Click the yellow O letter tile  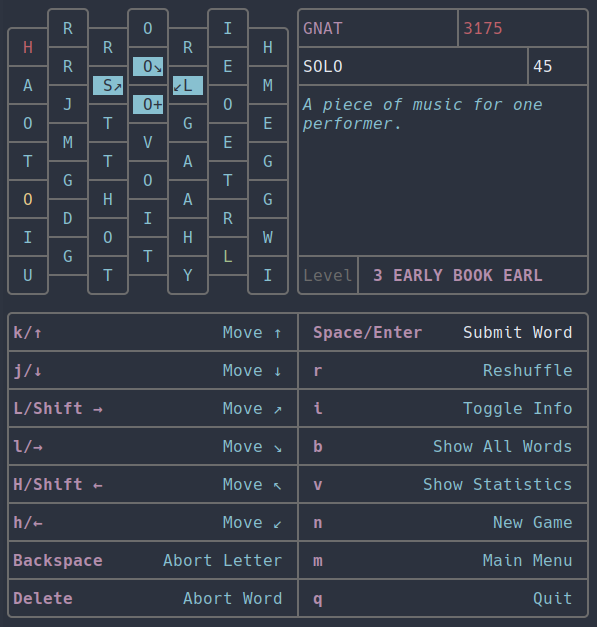[28, 199]
